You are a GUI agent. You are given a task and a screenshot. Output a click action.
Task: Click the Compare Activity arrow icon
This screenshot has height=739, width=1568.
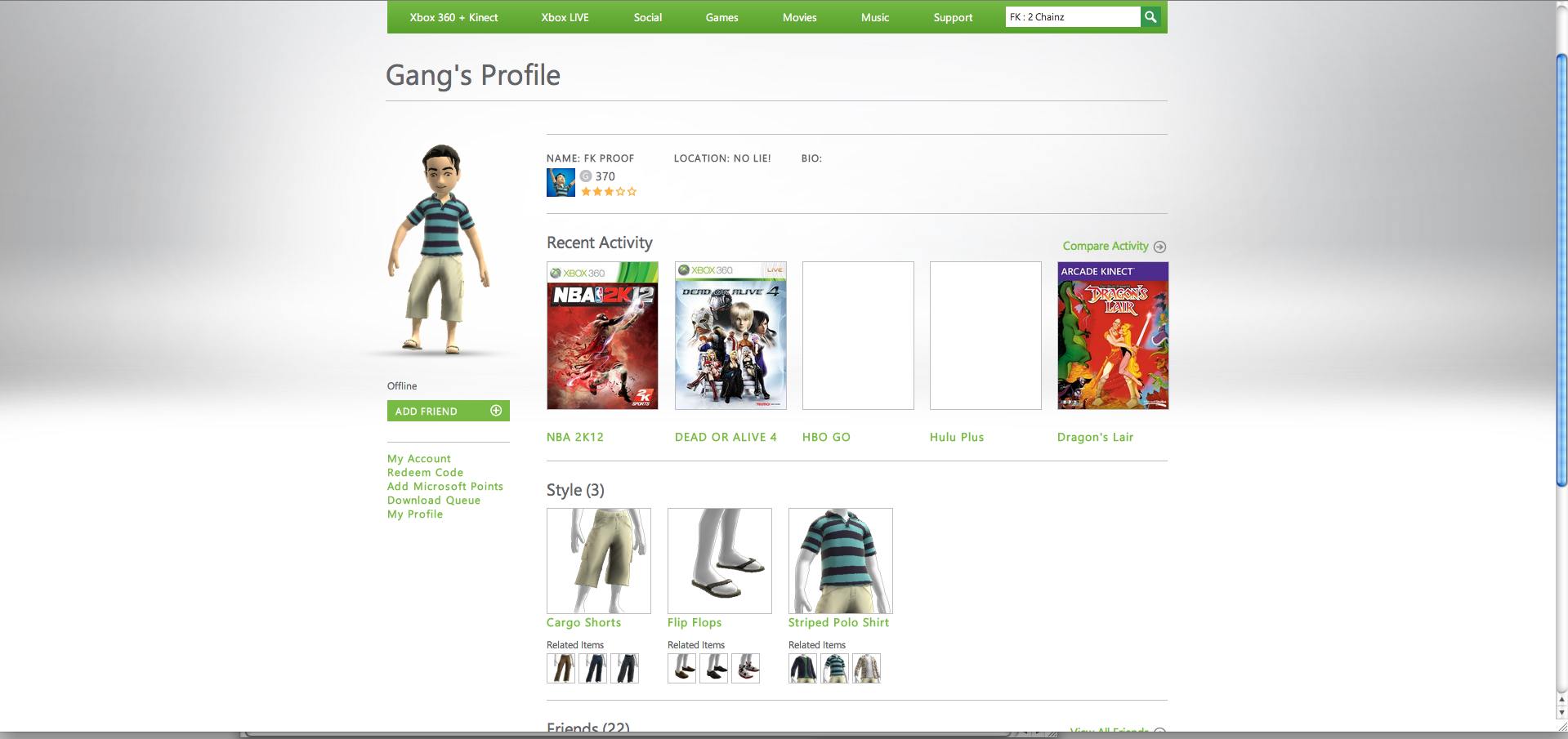pyautogui.click(x=1159, y=247)
